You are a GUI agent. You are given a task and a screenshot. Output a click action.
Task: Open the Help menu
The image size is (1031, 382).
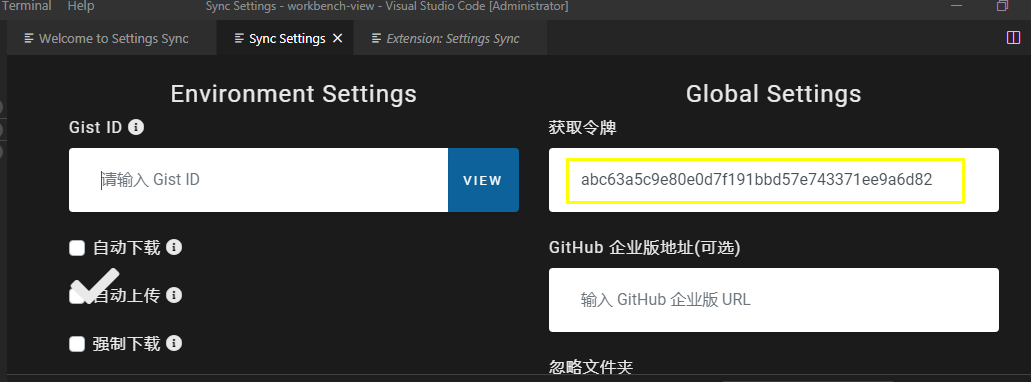click(81, 6)
